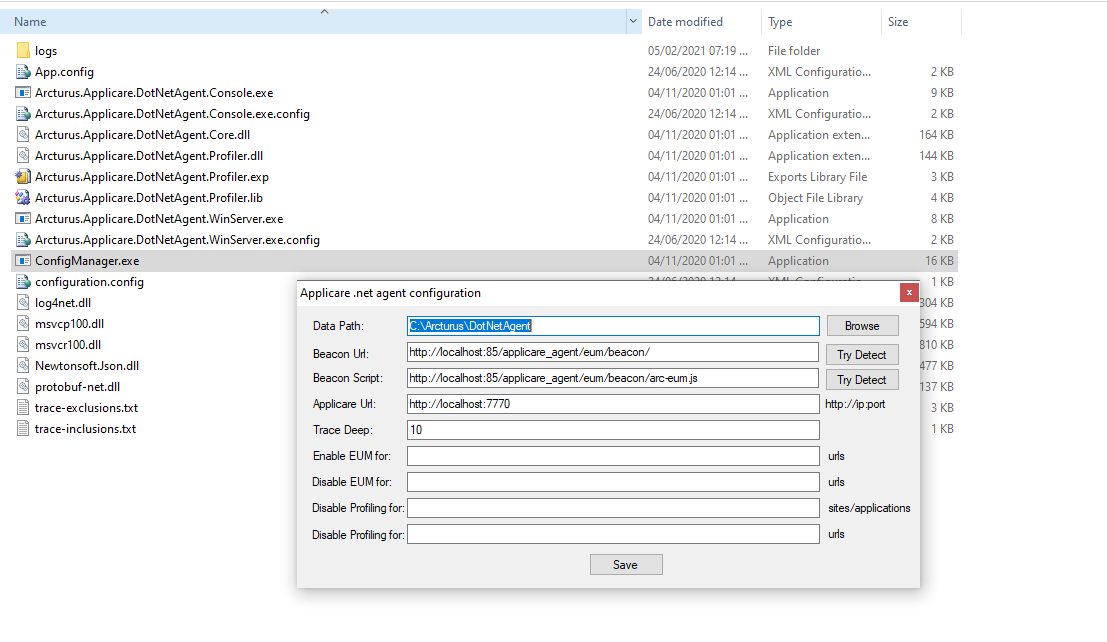The width and height of the screenshot is (1107, 642).
Task: Click Try Detect beside Beacon Url
Action: (x=862, y=354)
